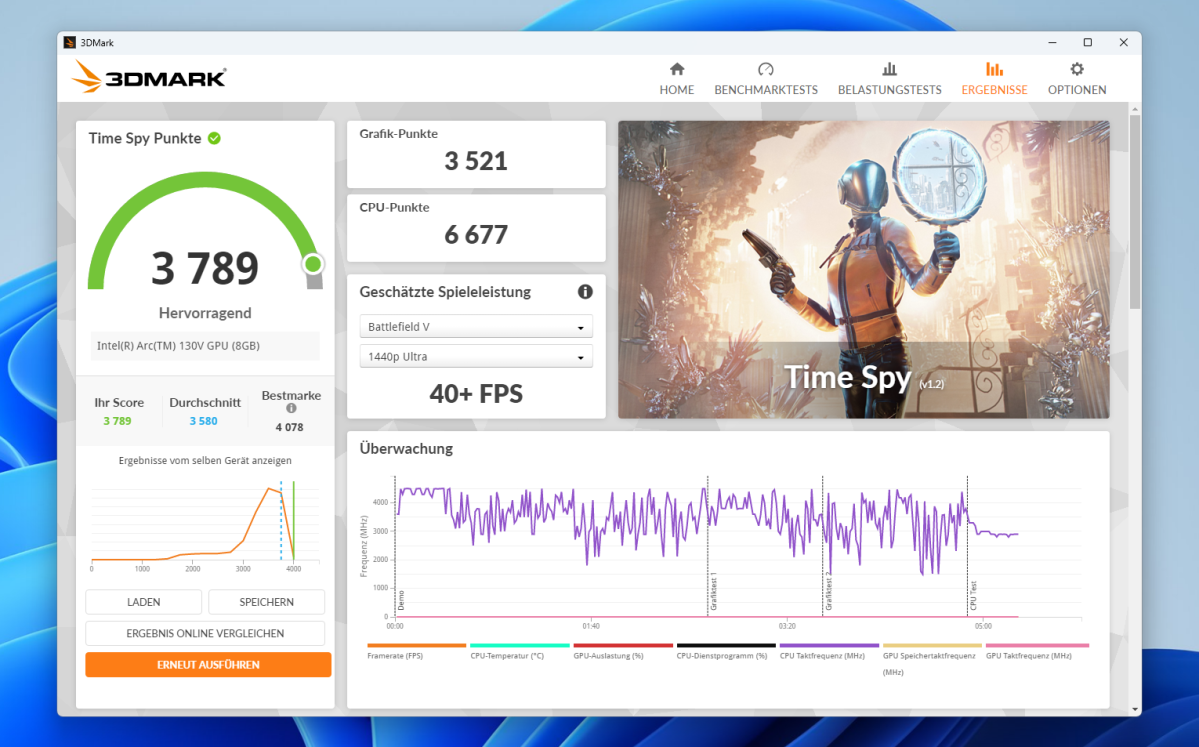Click the Intel Arc 130V GPU name

[x=178, y=346]
